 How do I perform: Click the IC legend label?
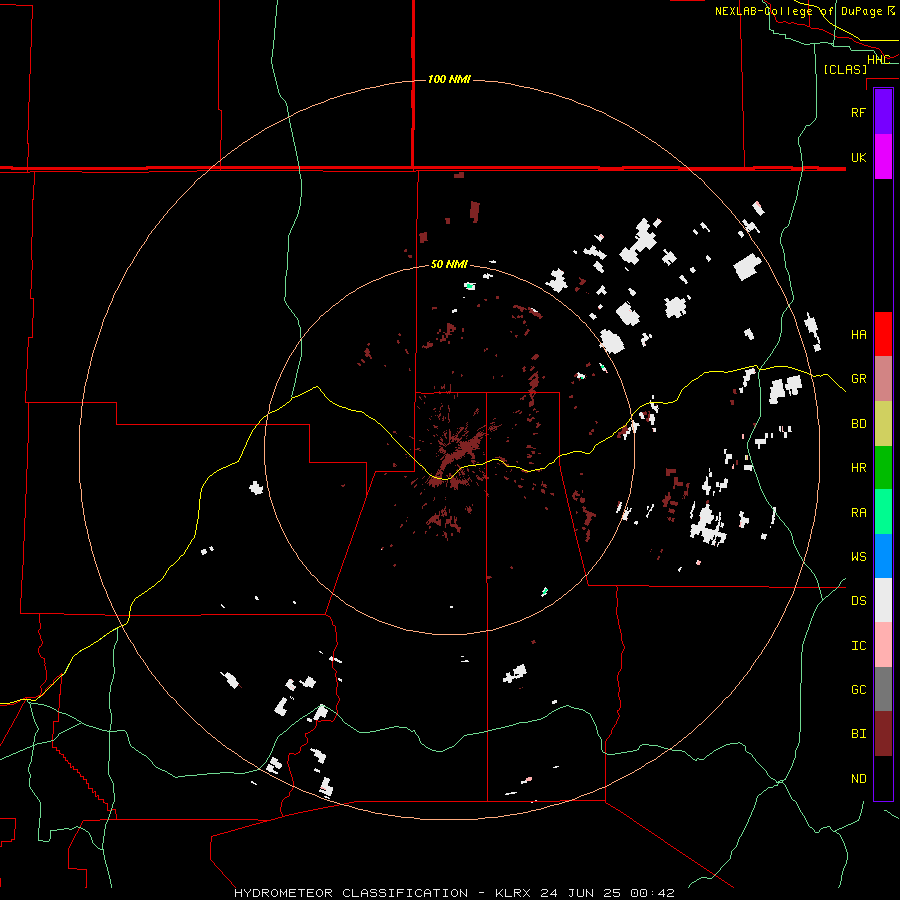pos(858,645)
